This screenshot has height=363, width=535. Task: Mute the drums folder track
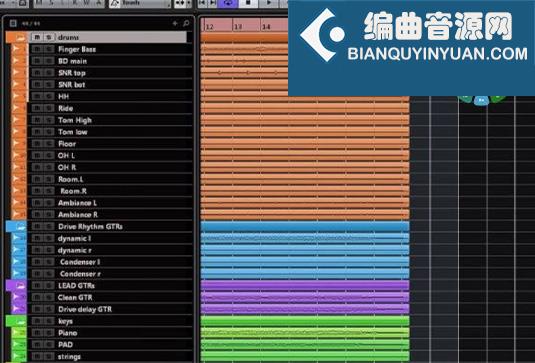[x=37, y=37]
